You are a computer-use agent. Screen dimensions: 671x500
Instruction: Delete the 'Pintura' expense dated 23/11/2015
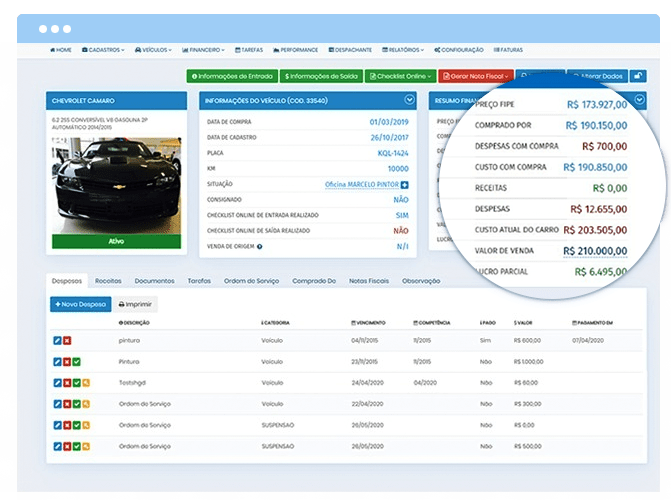pos(67,362)
